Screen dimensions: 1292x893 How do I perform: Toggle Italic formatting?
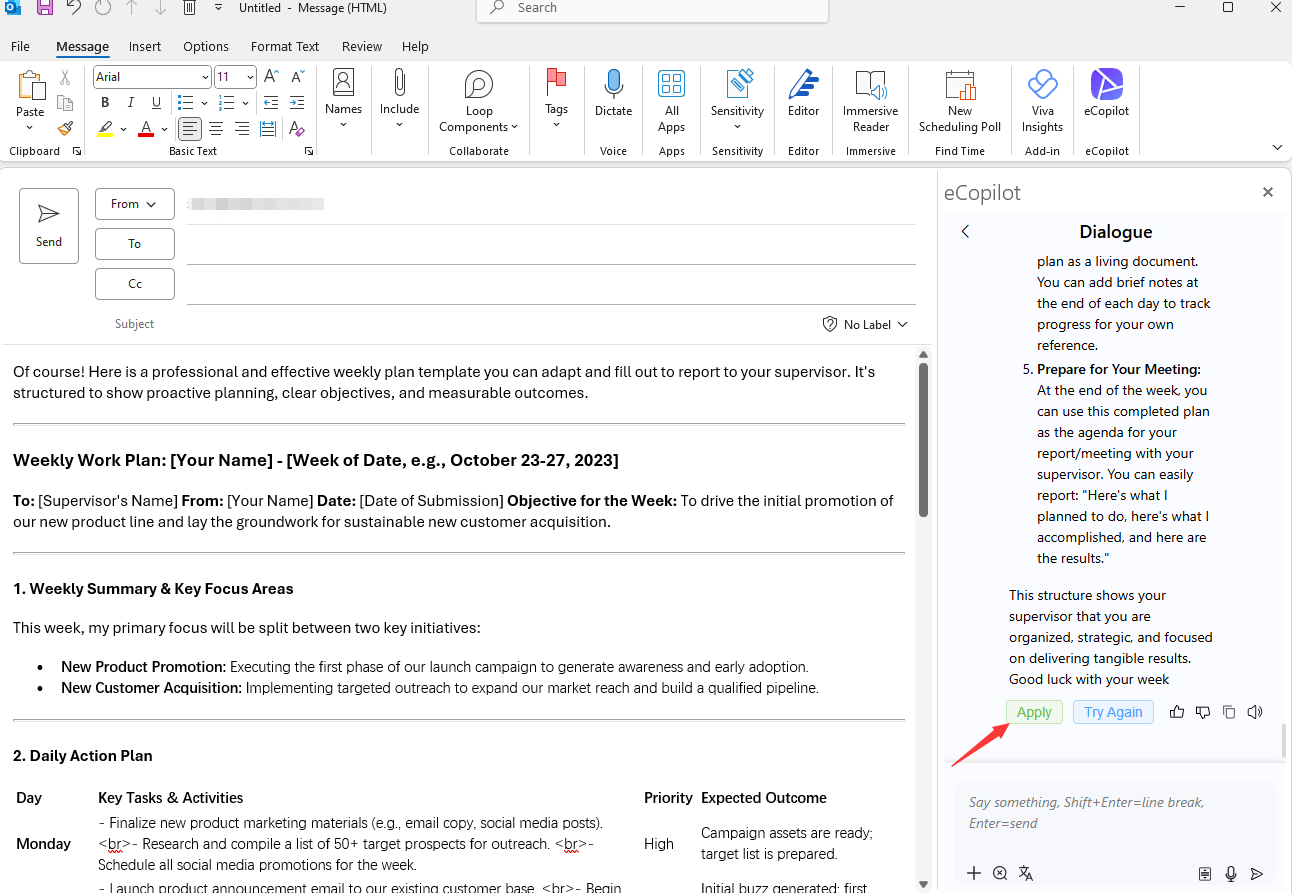131,103
